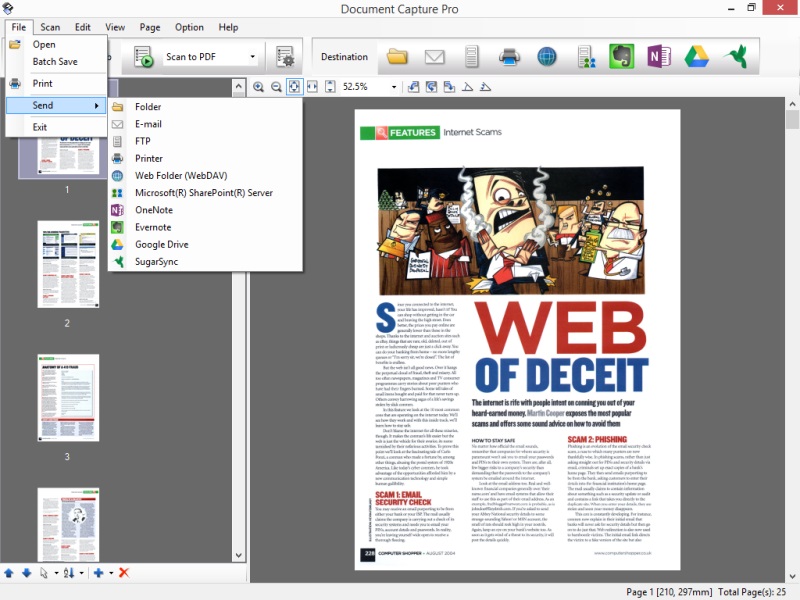This screenshot has width=800, height=600.
Task: Open the Scan to PDF job dropdown
Action: [252, 57]
